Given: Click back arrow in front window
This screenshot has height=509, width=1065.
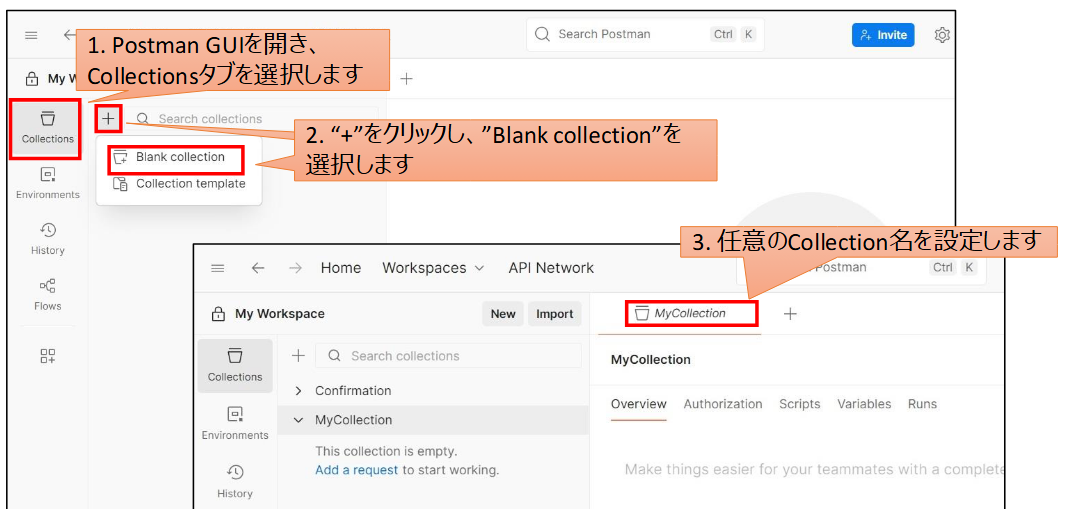Looking at the screenshot, I should tap(257, 268).
